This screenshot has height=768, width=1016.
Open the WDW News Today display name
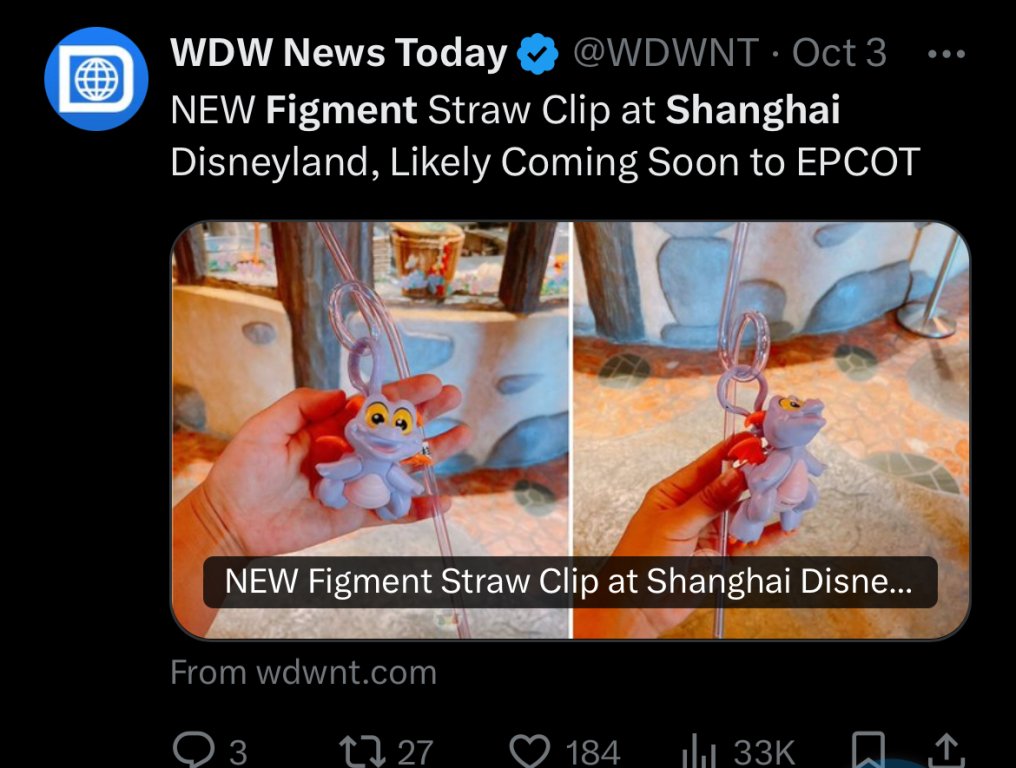click(x=338, y=52)
